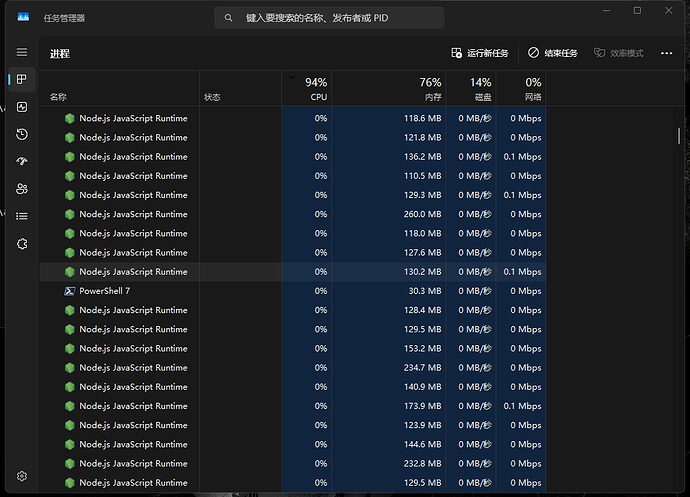The height and width of the screenshot is (497, 690).
Task: Open the more options ellipsis menu
Action: tap(666, 53)
